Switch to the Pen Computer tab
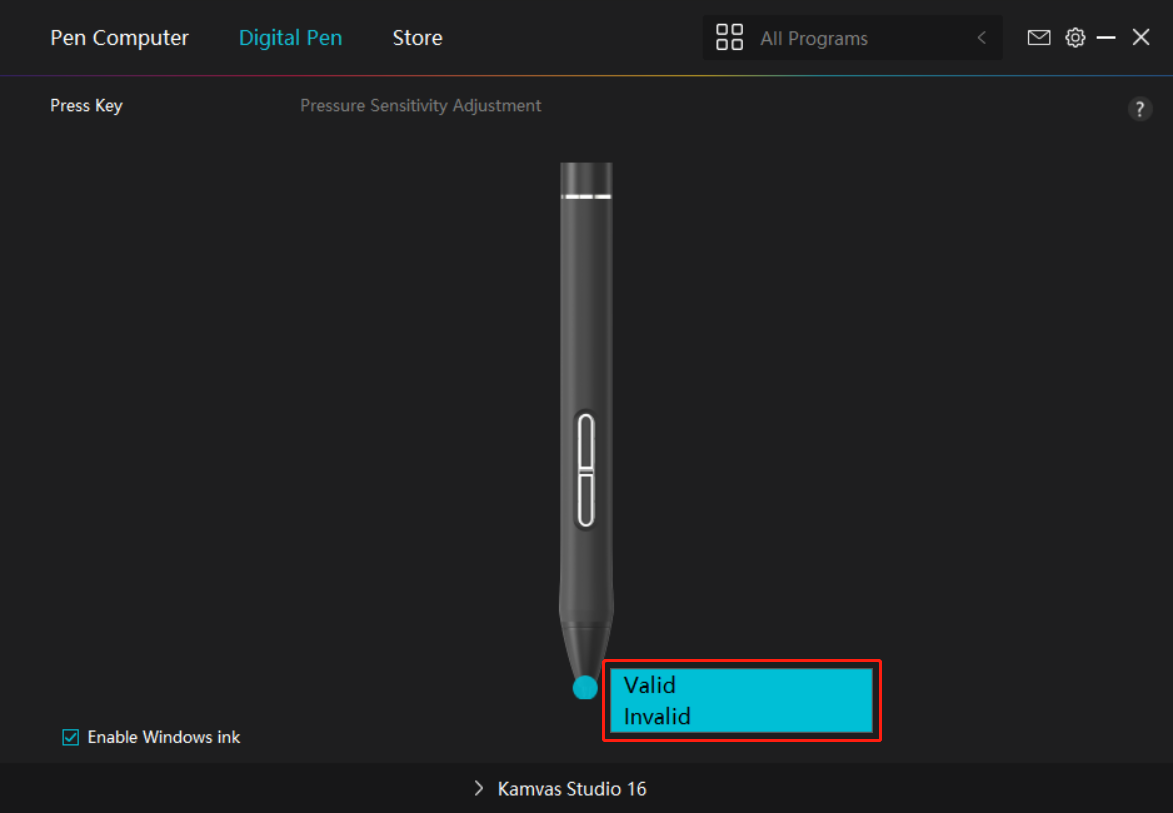Image resolution: width=1173 pixels, height=813 pixels. pyautogui.click(x=119, y=38)
